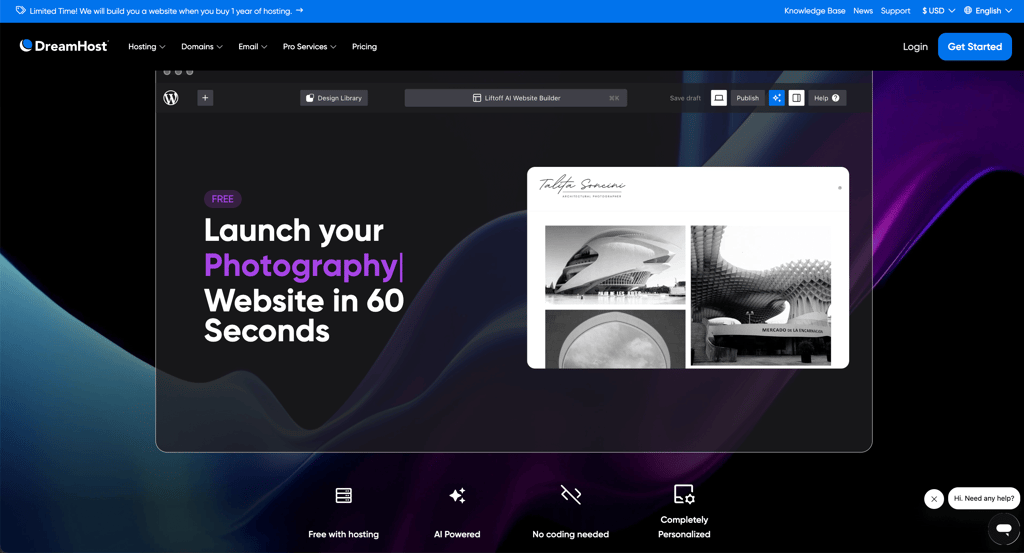This screenshot has width=1024, height=553.
Task: Click the desktop preview icon beside Save draft
Action: 718,98
